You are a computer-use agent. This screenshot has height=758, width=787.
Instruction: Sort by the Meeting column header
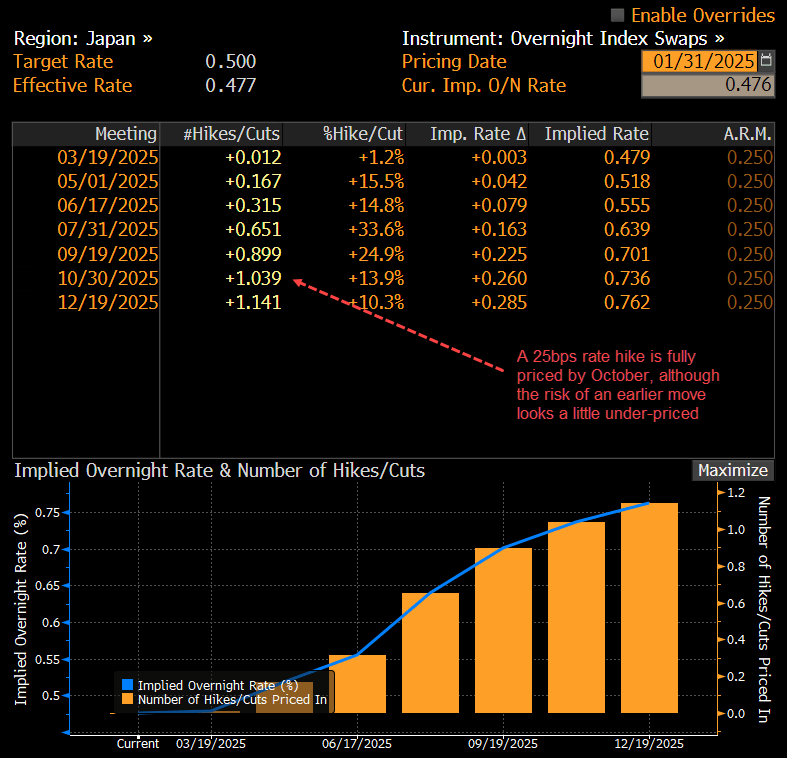[86, 134]
